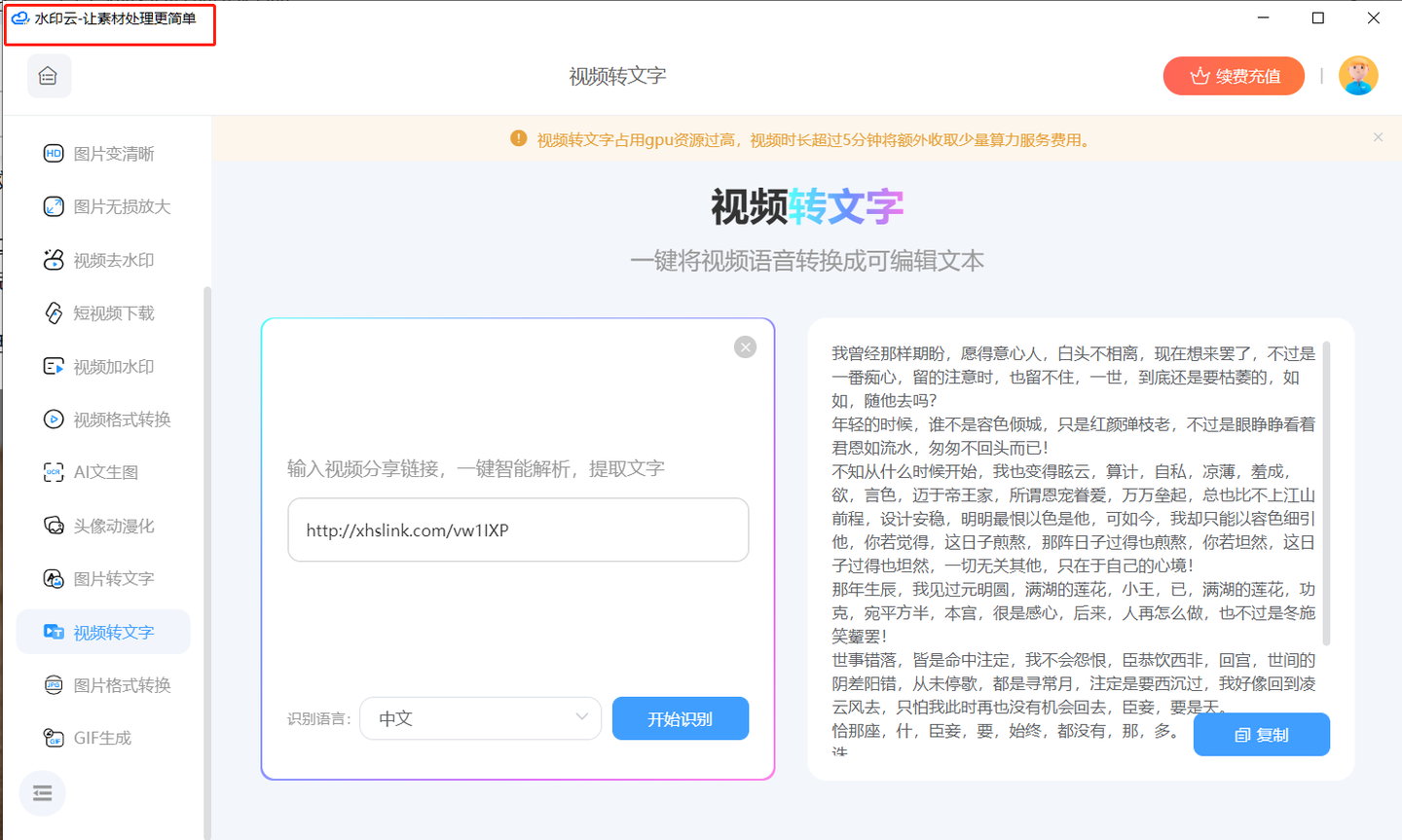
Task: Collapse sidebar with the menu toggle icon
Action: coord(43,794)
